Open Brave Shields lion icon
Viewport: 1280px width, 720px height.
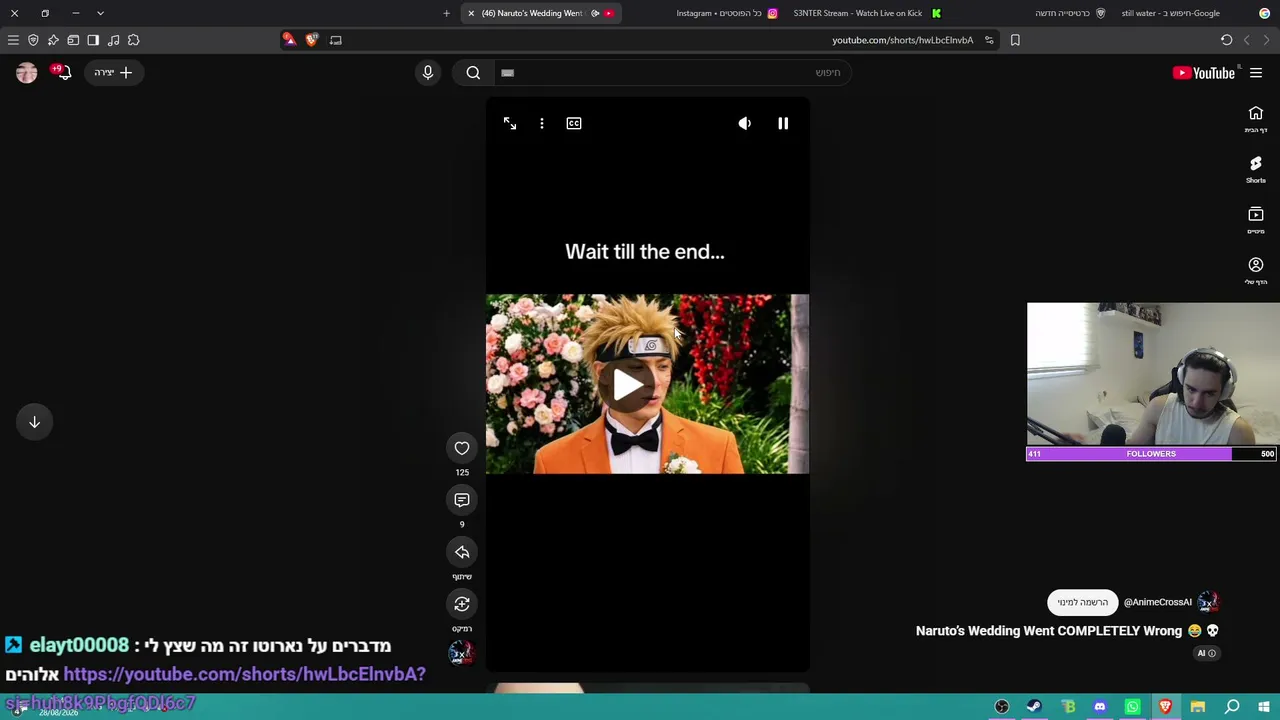(312, 40)
